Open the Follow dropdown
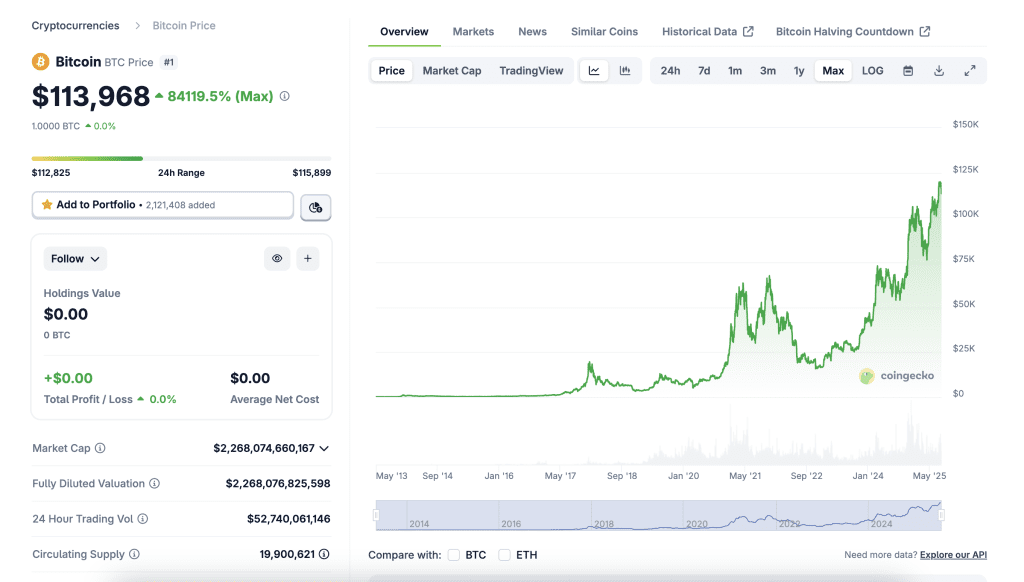 click(75, 259)
